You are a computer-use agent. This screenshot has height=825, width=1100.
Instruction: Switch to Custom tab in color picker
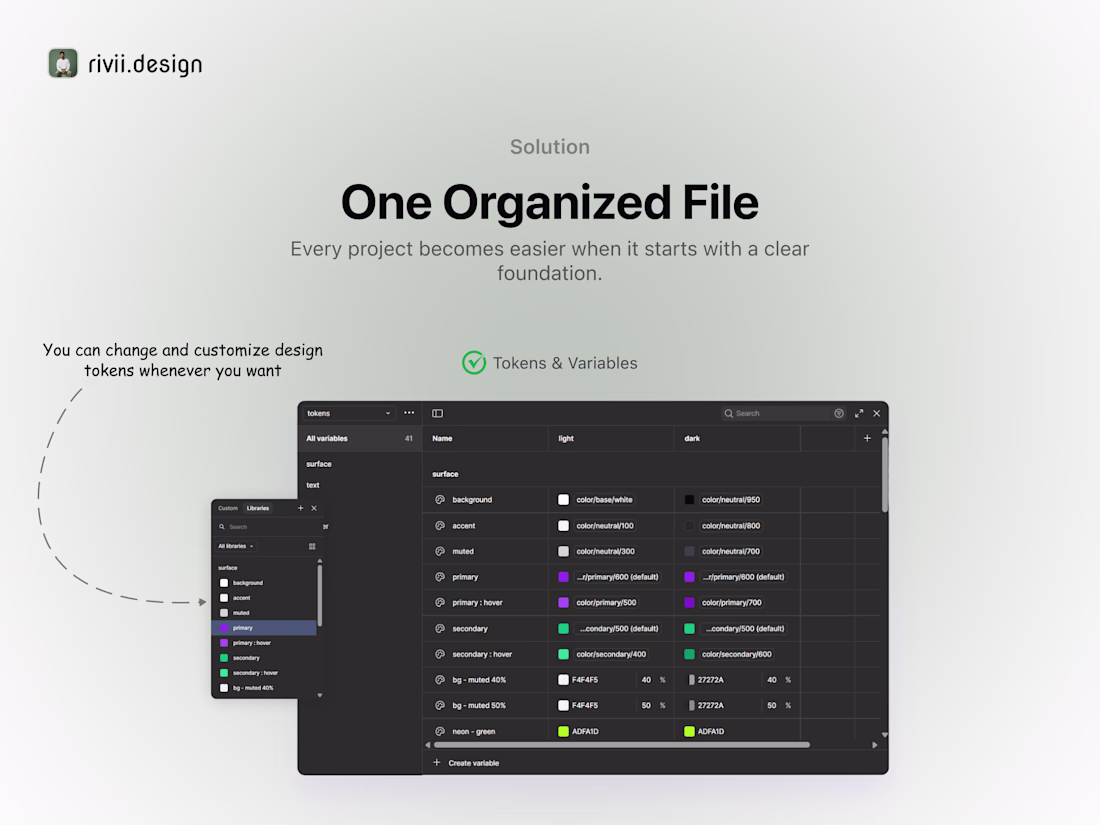pyautogui.click(x=228, y=508)
